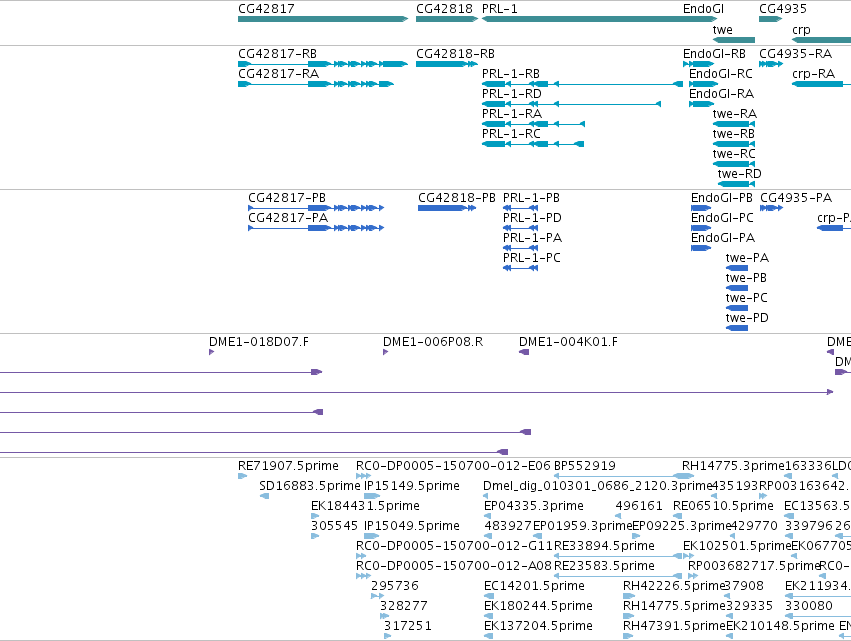Click the EndoGI-RC transcript glyph
Image resolution: width=851 pixels, height=641 pixels.
tap(703, 84)
